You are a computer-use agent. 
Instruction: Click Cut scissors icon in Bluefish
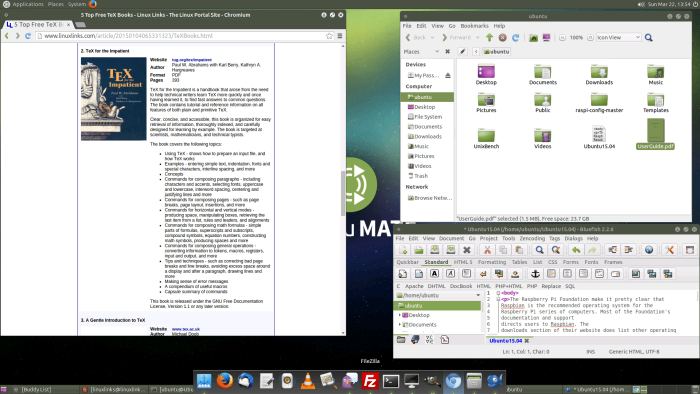[x=487, y=250]
